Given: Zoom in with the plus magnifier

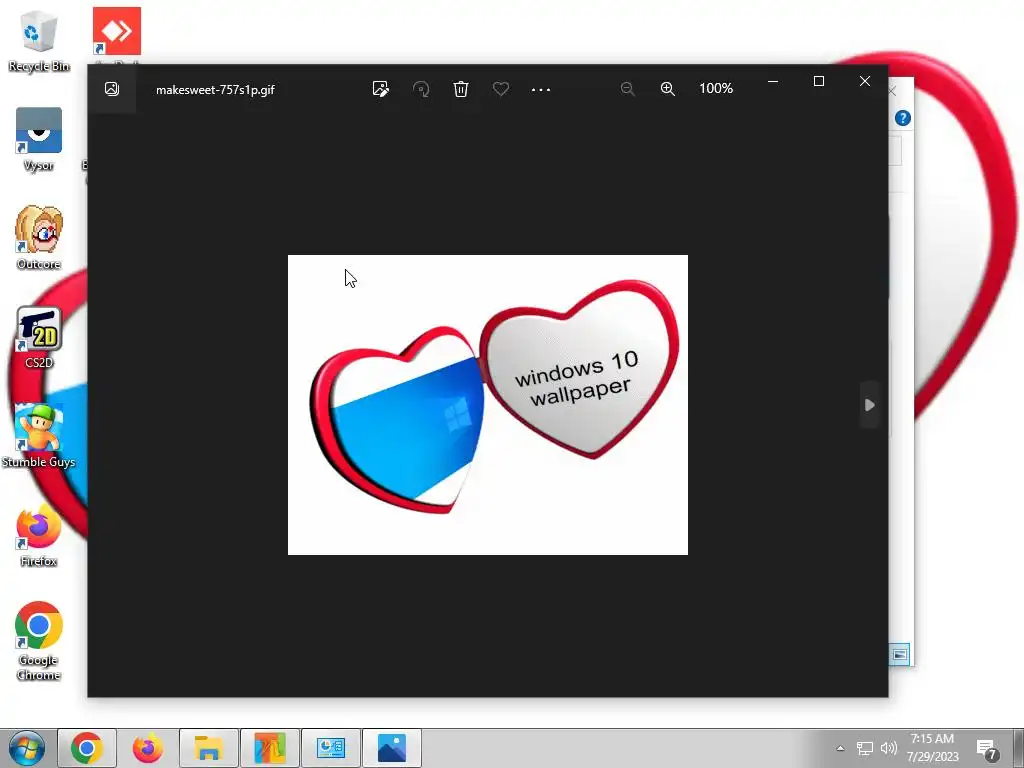Looking at the screenshot, I should click(667, 89).
